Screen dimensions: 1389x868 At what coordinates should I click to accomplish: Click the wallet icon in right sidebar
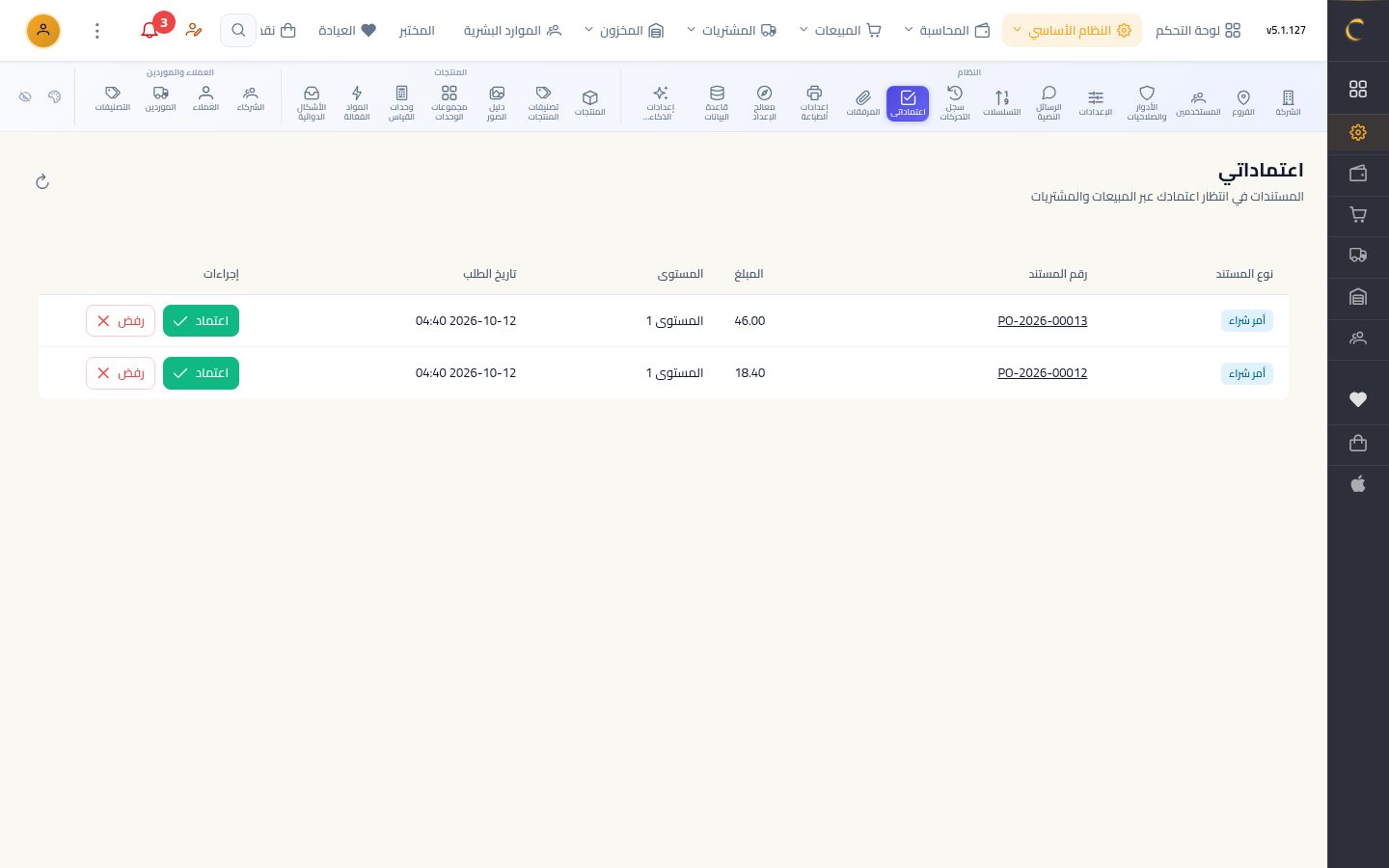(x=1358, y=174)
